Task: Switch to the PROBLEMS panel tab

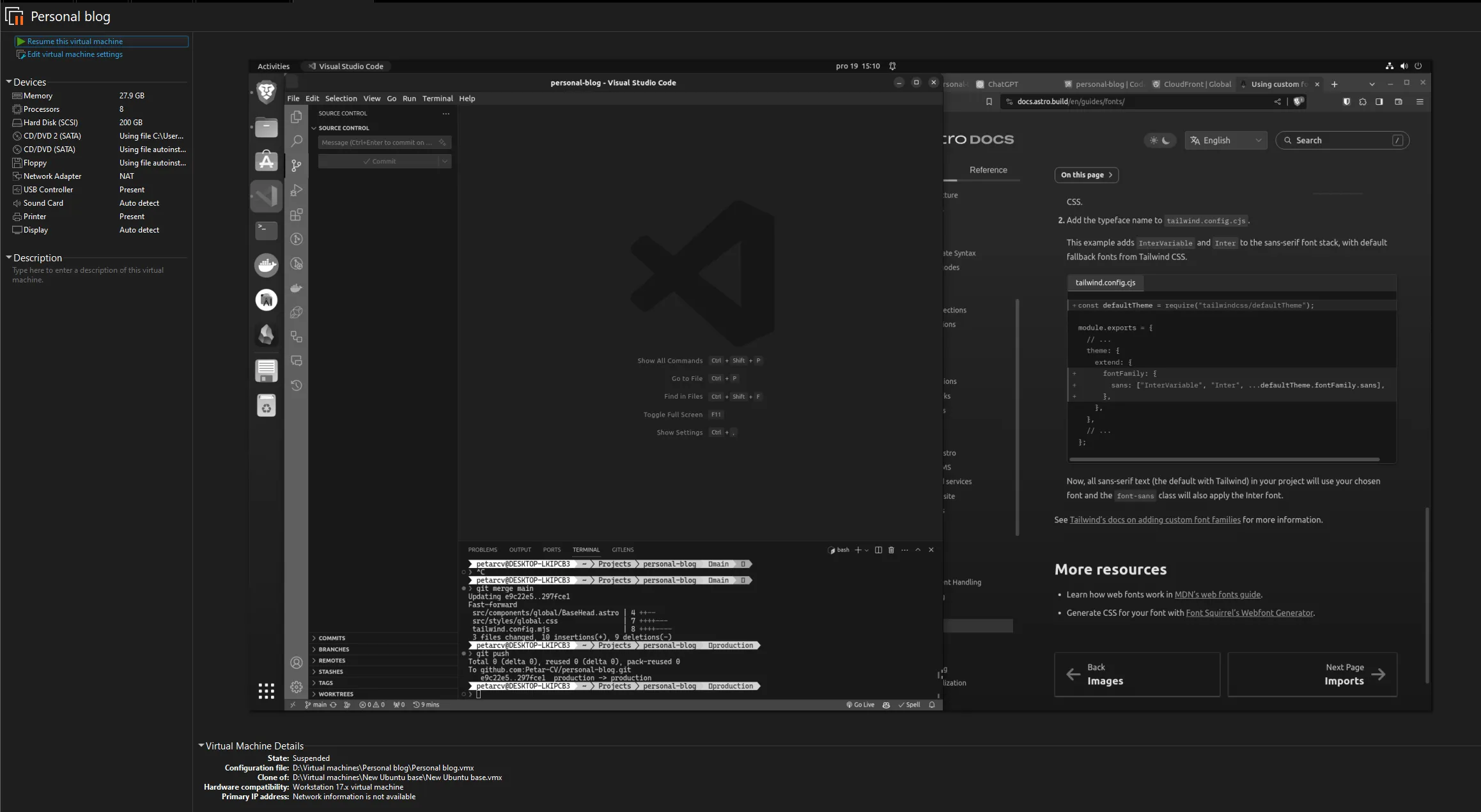Action: pyautogui.click(x=482, y=550)
